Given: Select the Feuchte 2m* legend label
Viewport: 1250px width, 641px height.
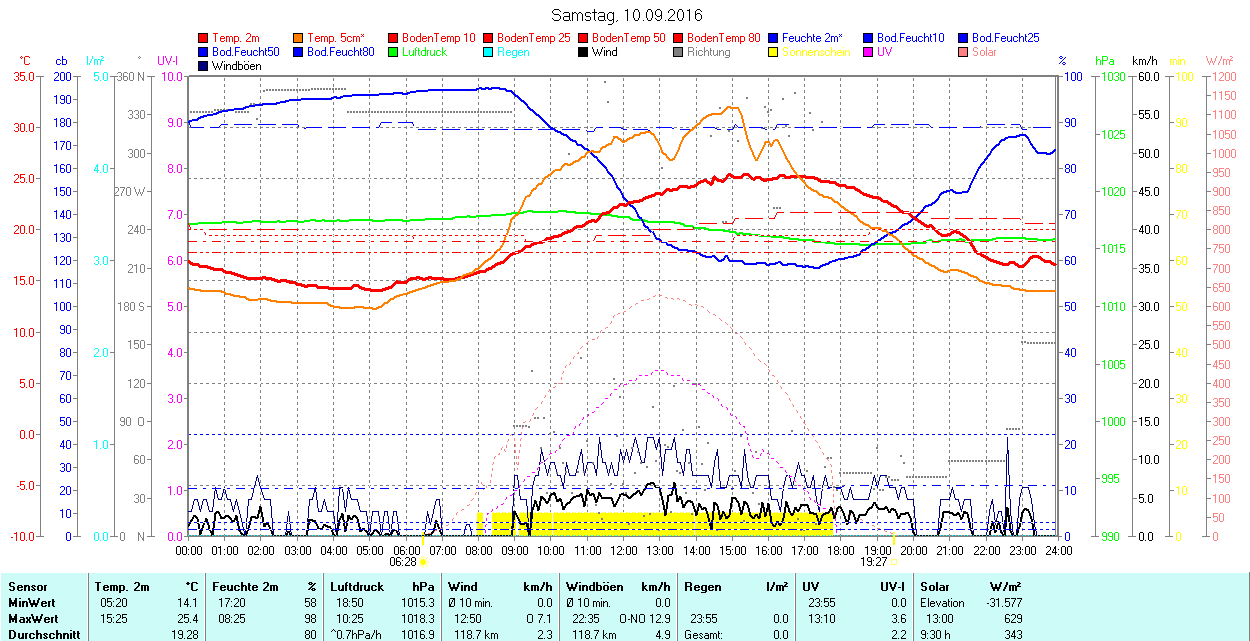Looking at the screenshot, I should [814, 37].
